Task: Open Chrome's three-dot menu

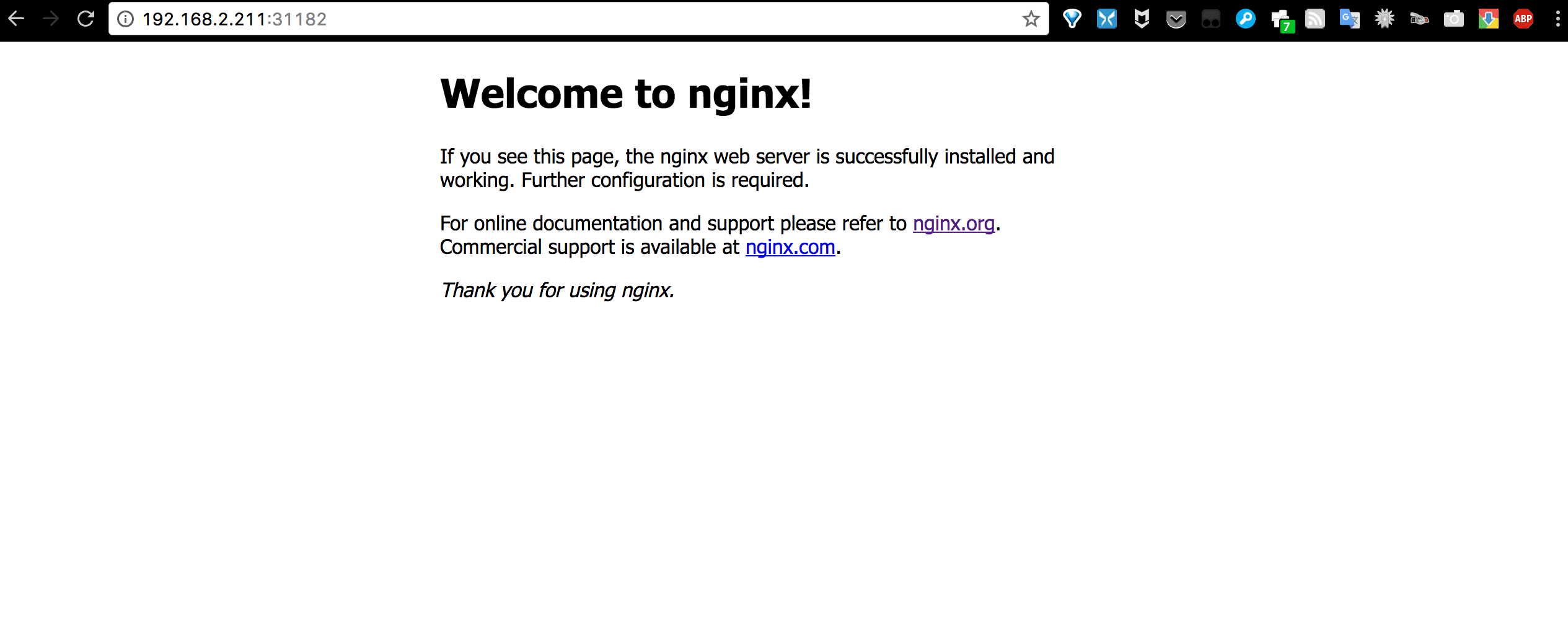Action: tap(1557, 19)
